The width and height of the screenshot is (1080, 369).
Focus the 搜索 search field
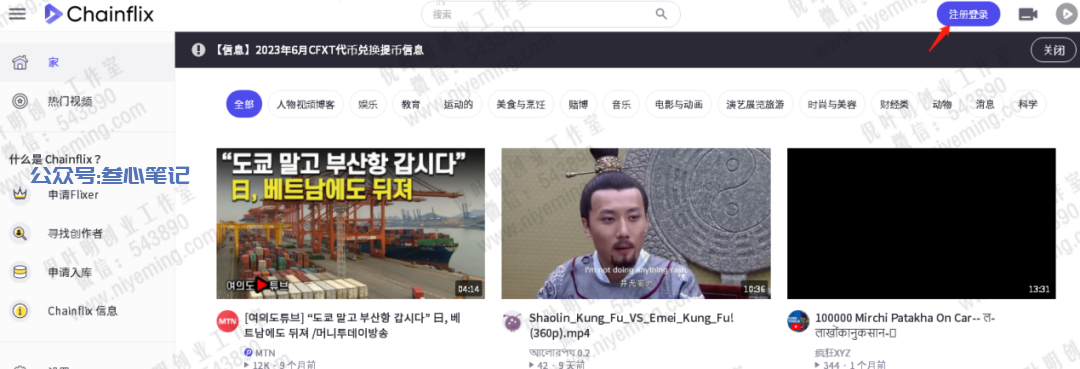coord(550,14)
